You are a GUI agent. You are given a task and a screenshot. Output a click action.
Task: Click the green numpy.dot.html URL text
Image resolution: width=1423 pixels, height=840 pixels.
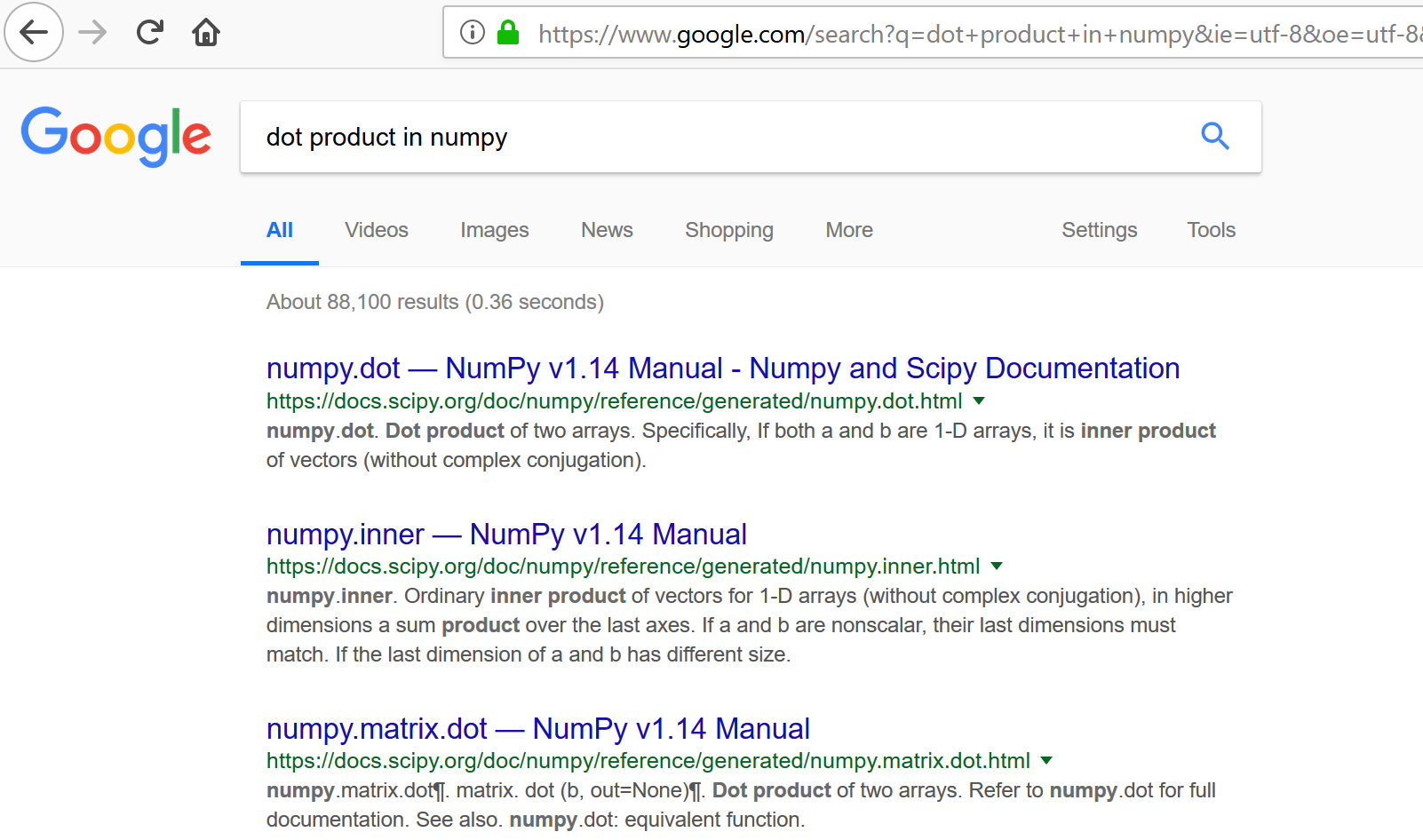point(615,401)
